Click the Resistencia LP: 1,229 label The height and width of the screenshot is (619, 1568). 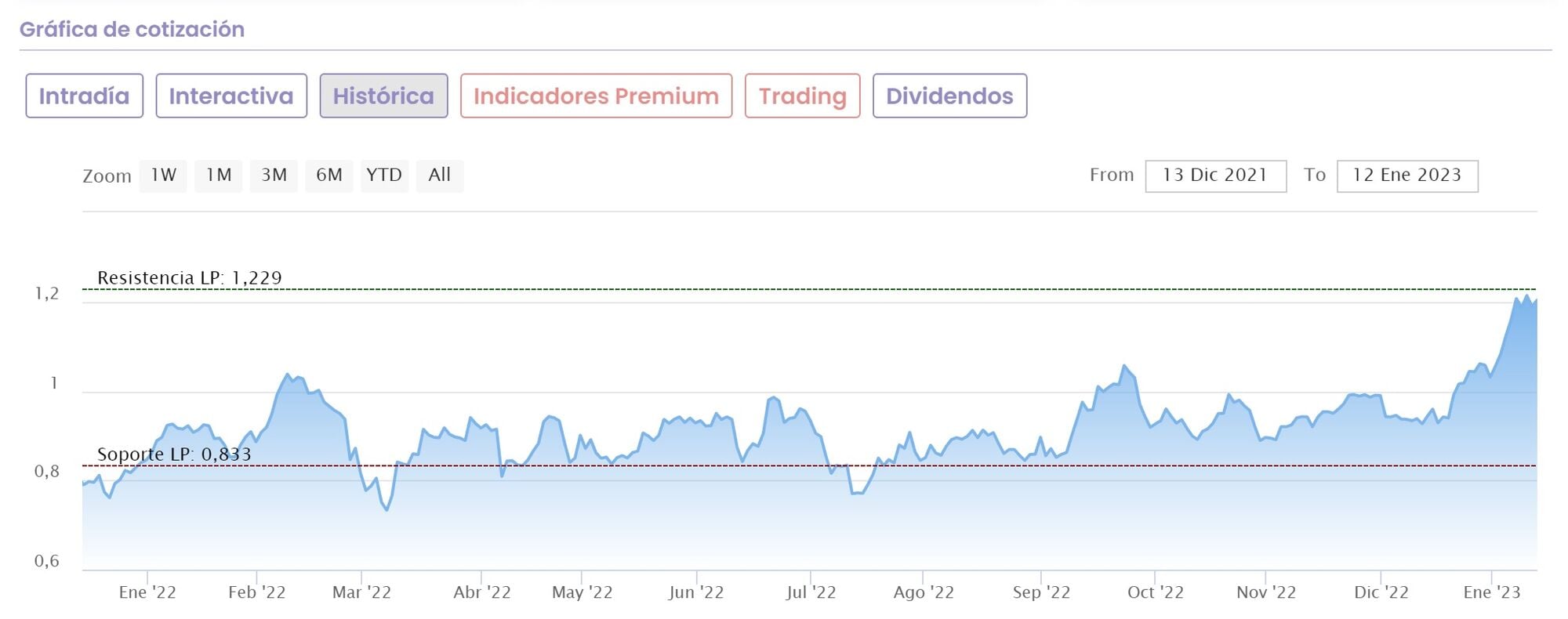(x=189, y=277)
